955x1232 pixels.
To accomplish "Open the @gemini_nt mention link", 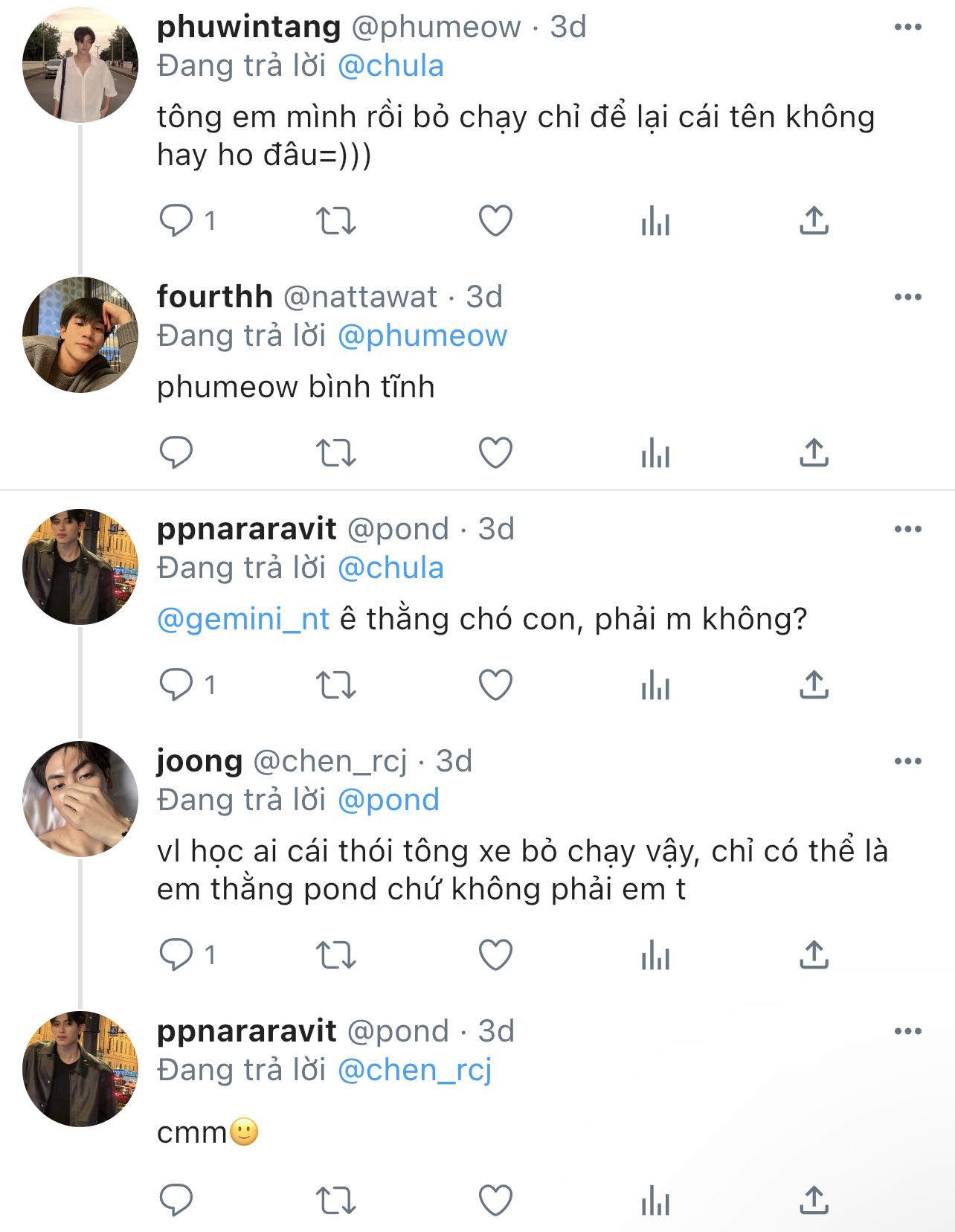I will pyautogui.click(x=243, y=620).
